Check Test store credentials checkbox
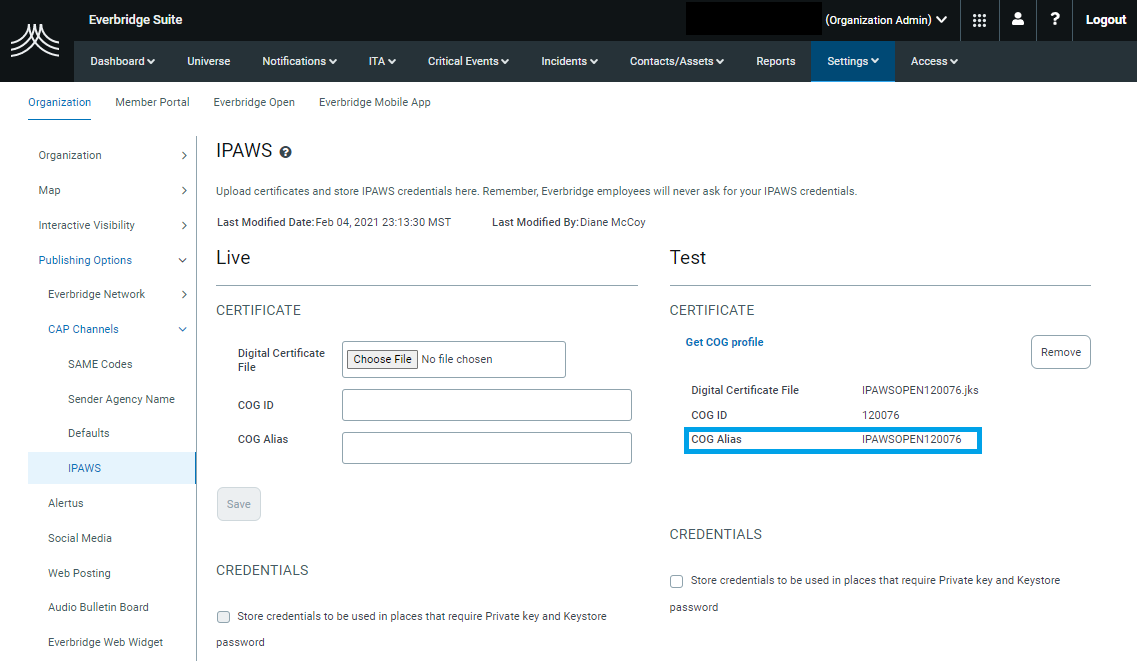The width and height of the screenshot is (1137, 661). [677, 581]
